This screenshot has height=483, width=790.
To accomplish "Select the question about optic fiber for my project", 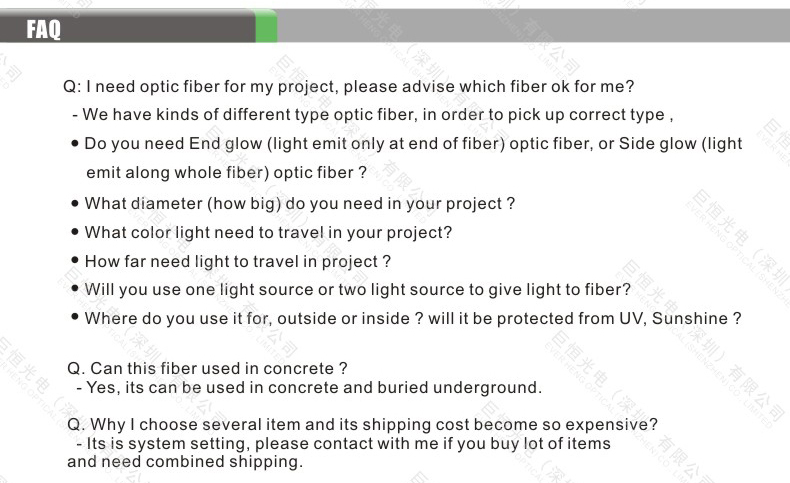I will tap(348, 87).
